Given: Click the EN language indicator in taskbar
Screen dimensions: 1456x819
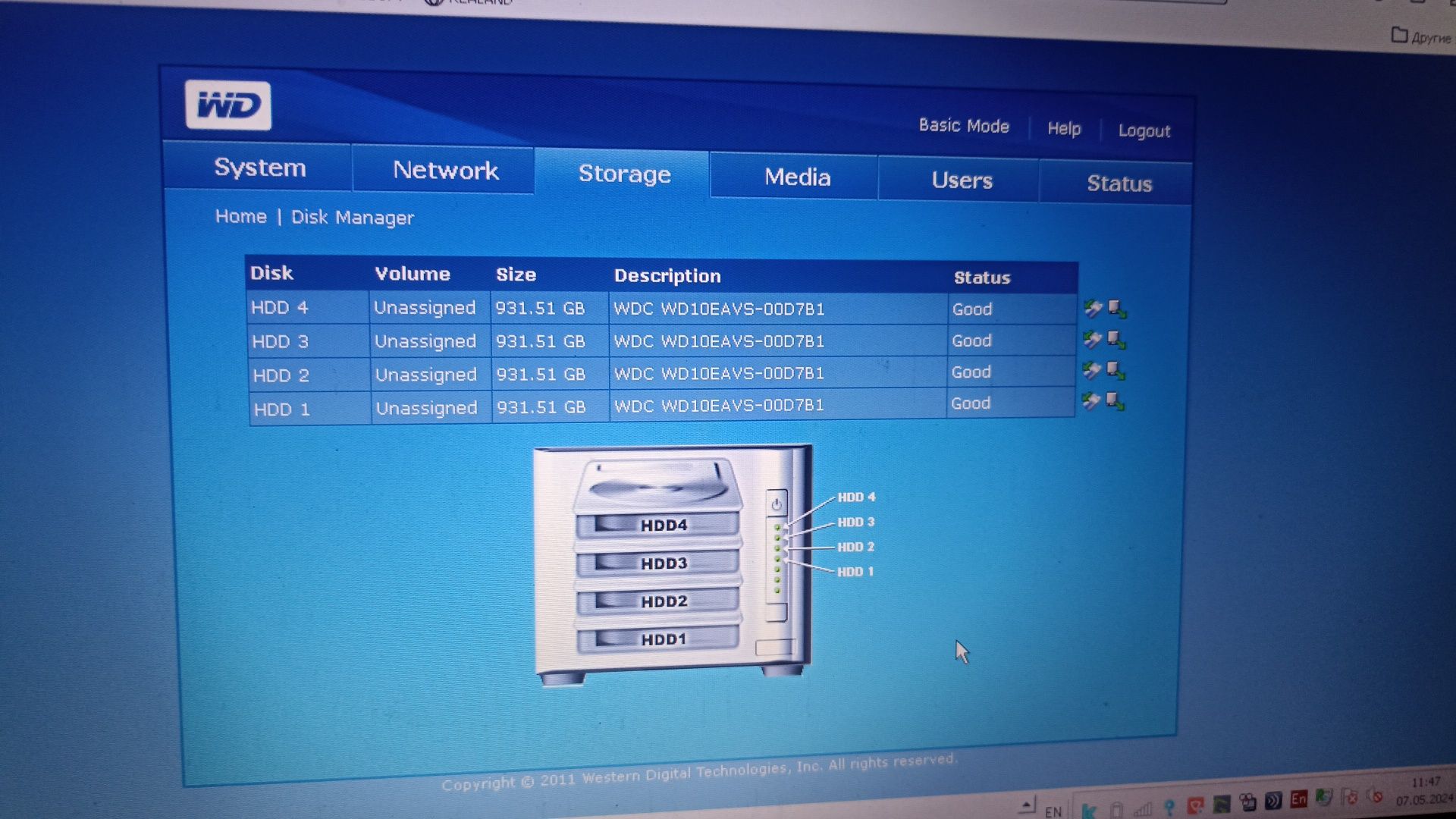Looking at the screenshot, I should pyautogui.click(x=1053, y=811).
